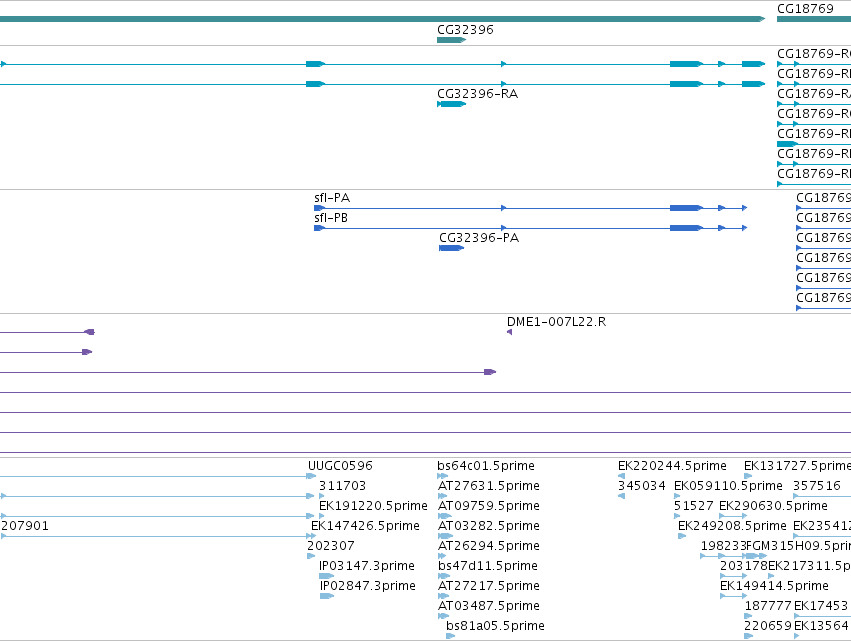Image resolution: width=851 pixels, height=641 pixels.
Task: Open the sfl-PB feature label
Action: click(331, 218)
